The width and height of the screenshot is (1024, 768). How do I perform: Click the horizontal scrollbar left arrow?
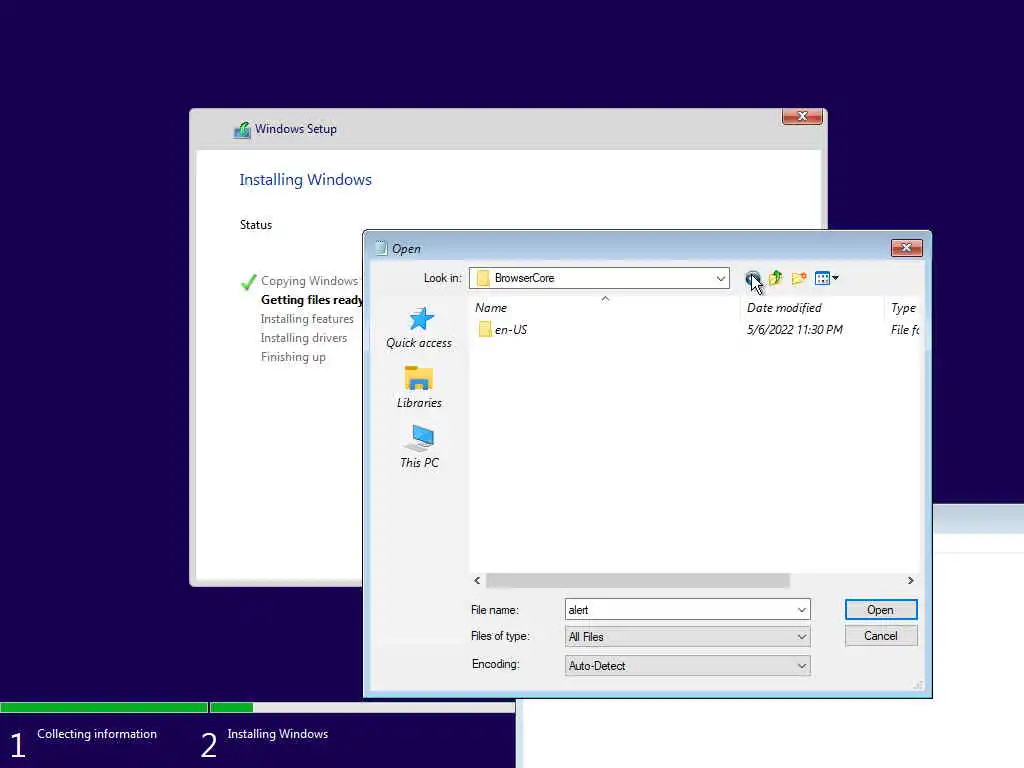pyautogui.click(x=477, y=581)
